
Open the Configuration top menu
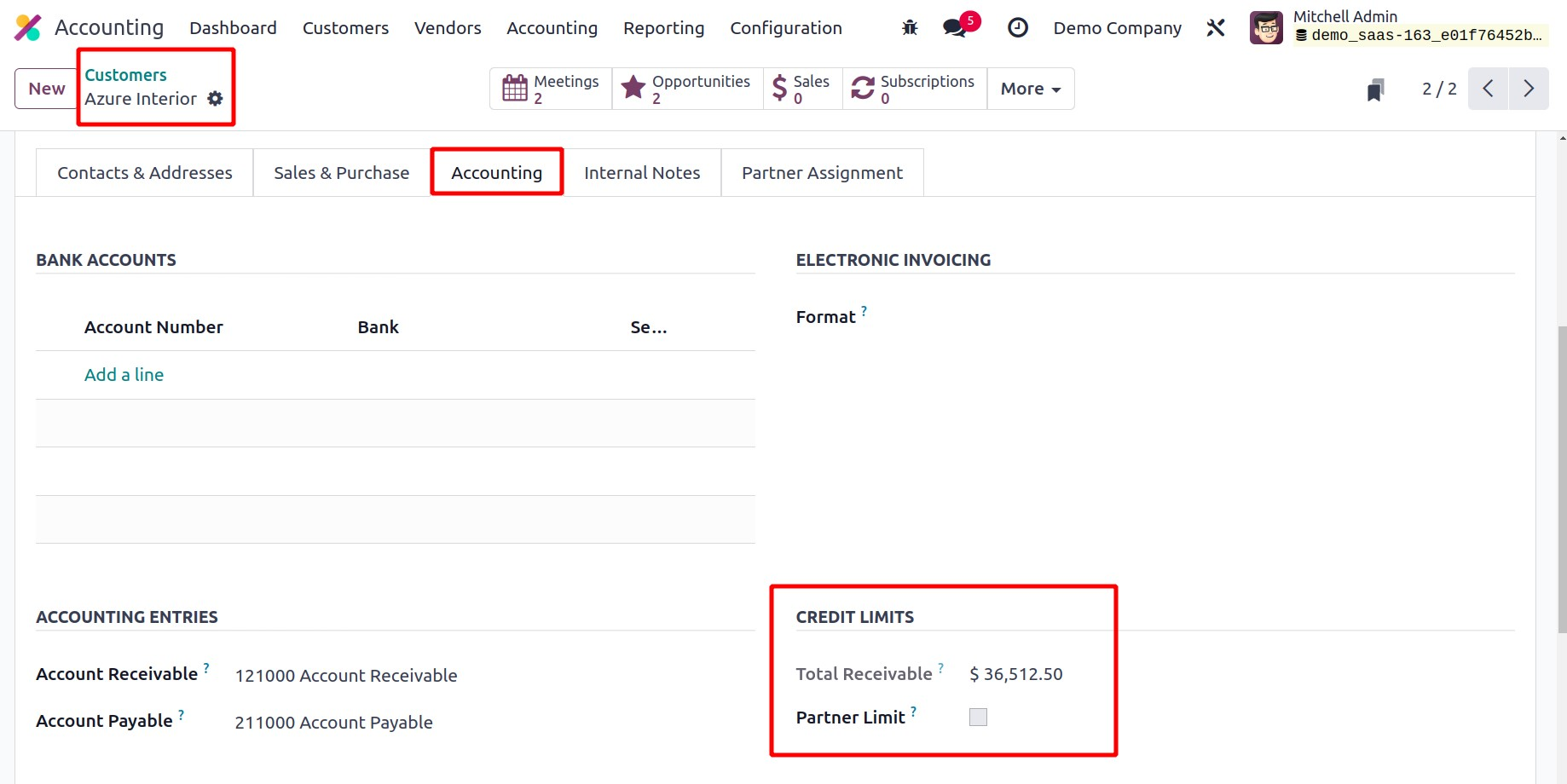pos(785,28)
